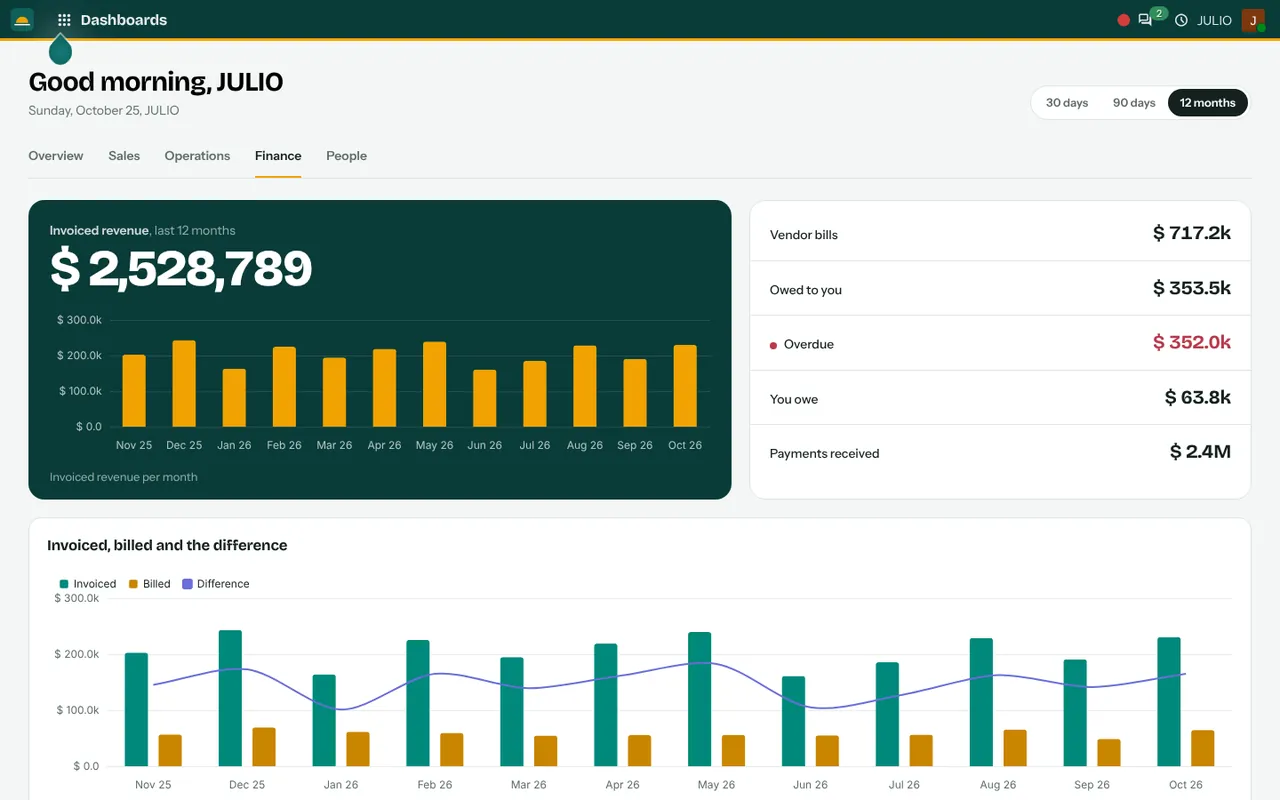Click the $ 2.4M value
This screenshot has width=1280, height=800.
pyautogui.click(x=1200, y=452)
